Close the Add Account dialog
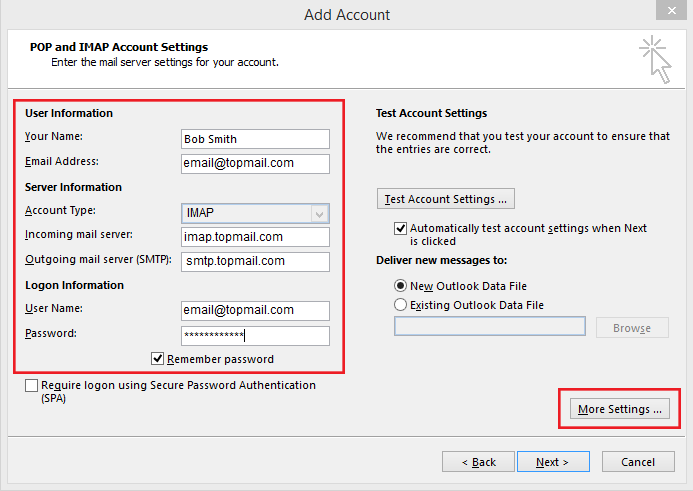Screen dimensions: 693x491 click(671, 10)
